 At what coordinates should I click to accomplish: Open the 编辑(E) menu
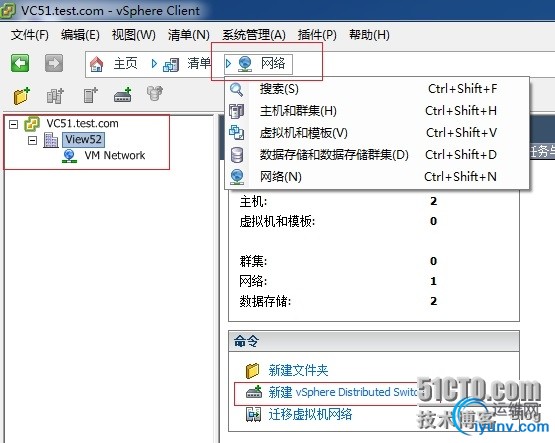click(80, 35)
